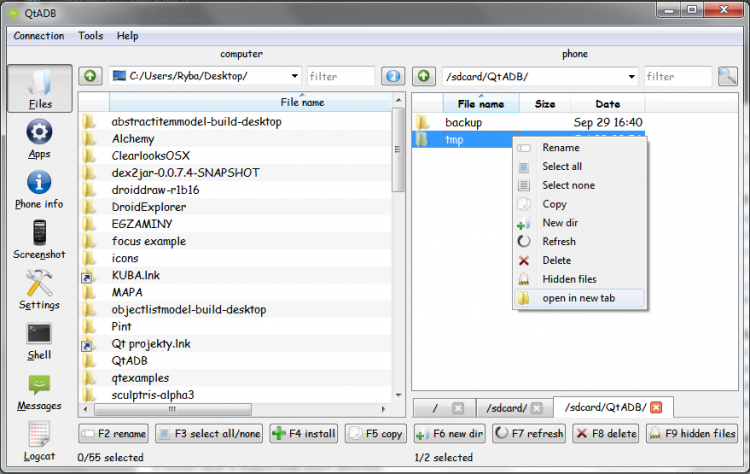Click the magnifier search icon on phone pane
750x474 pixels.
click(728, 76)
